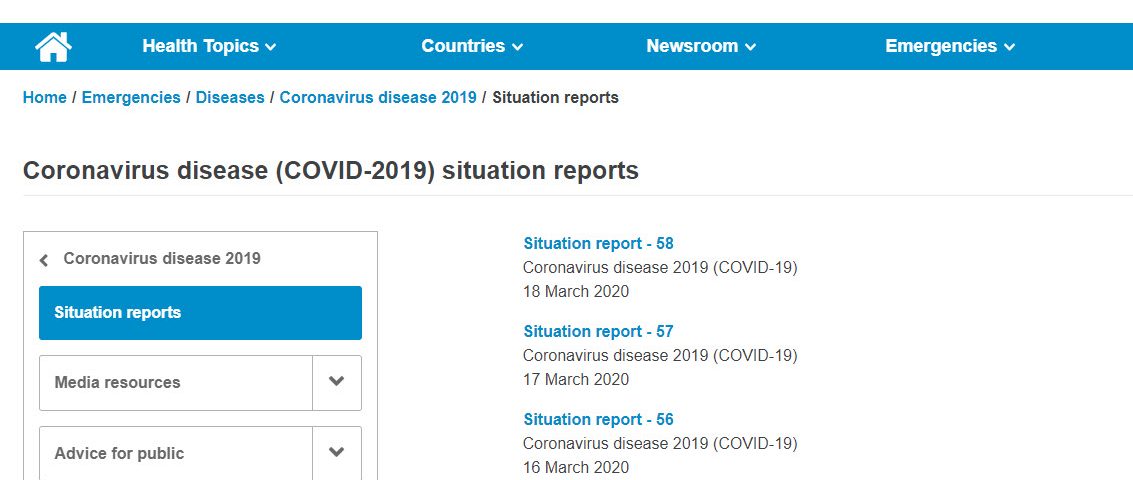Open Situation report - 56
Screen dimensions: 1133x480
[598, 419]
